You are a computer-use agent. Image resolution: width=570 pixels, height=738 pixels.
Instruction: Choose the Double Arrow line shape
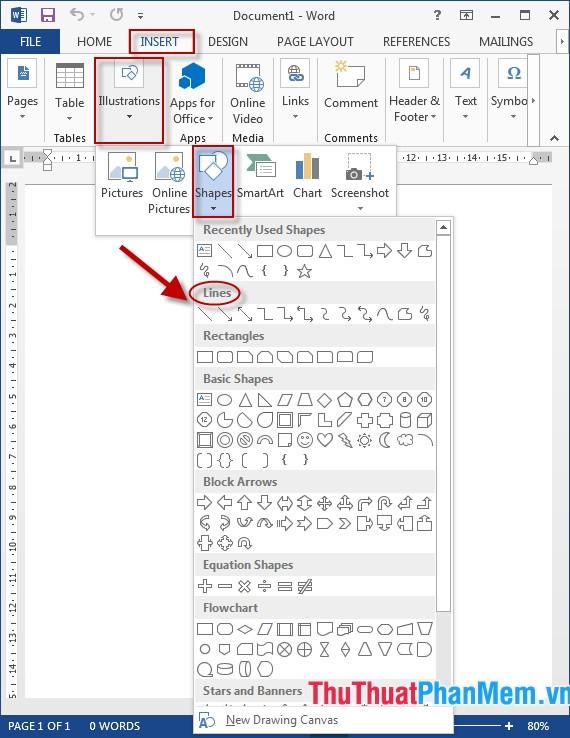point(245,314)
